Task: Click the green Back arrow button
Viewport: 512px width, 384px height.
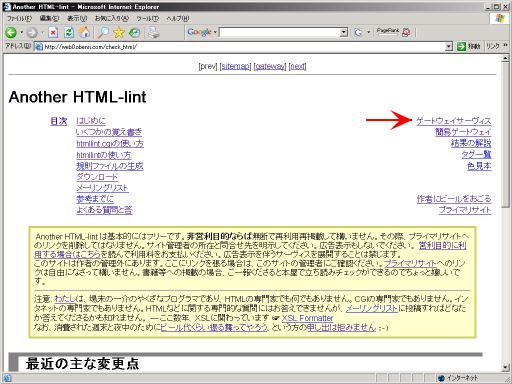Action: 11,32
